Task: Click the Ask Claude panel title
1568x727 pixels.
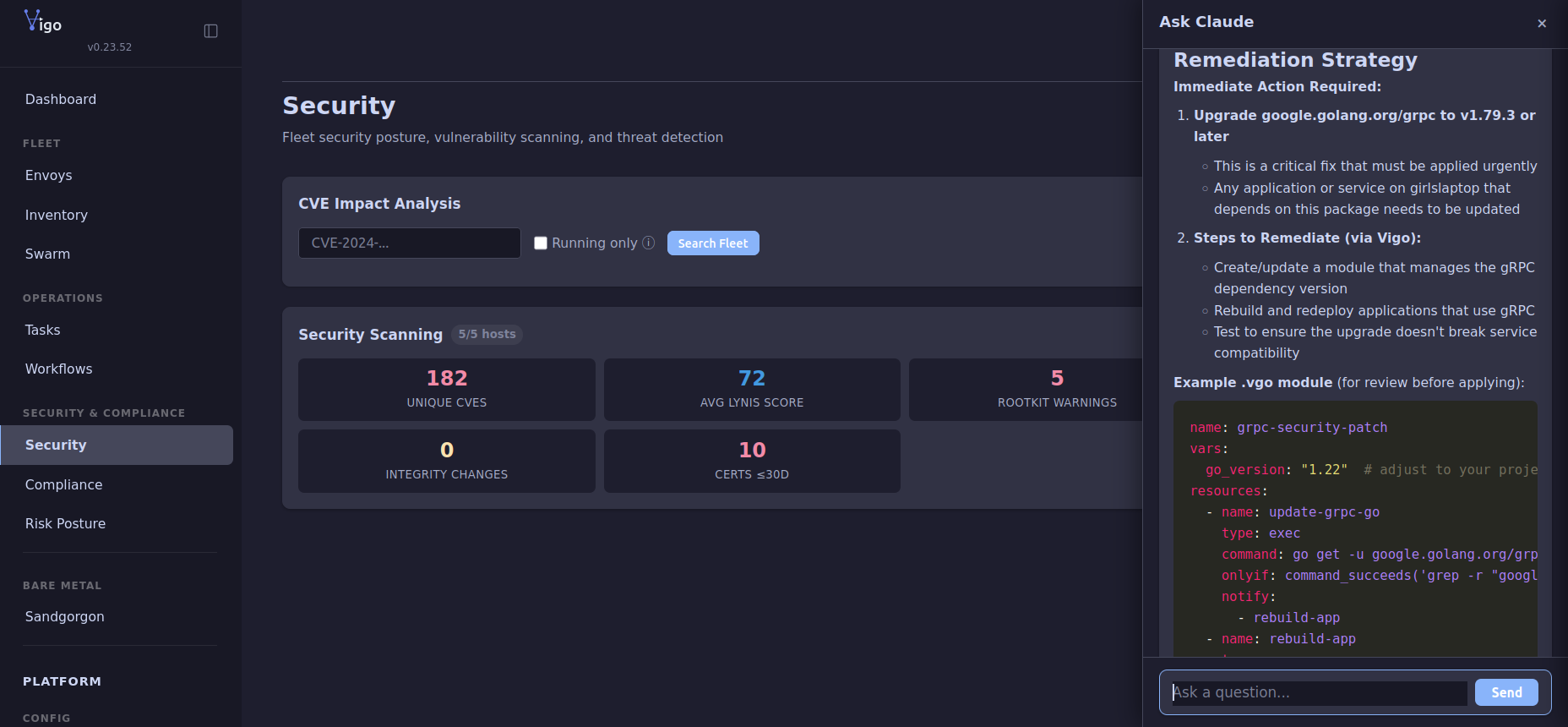Action: (1206, 22)
